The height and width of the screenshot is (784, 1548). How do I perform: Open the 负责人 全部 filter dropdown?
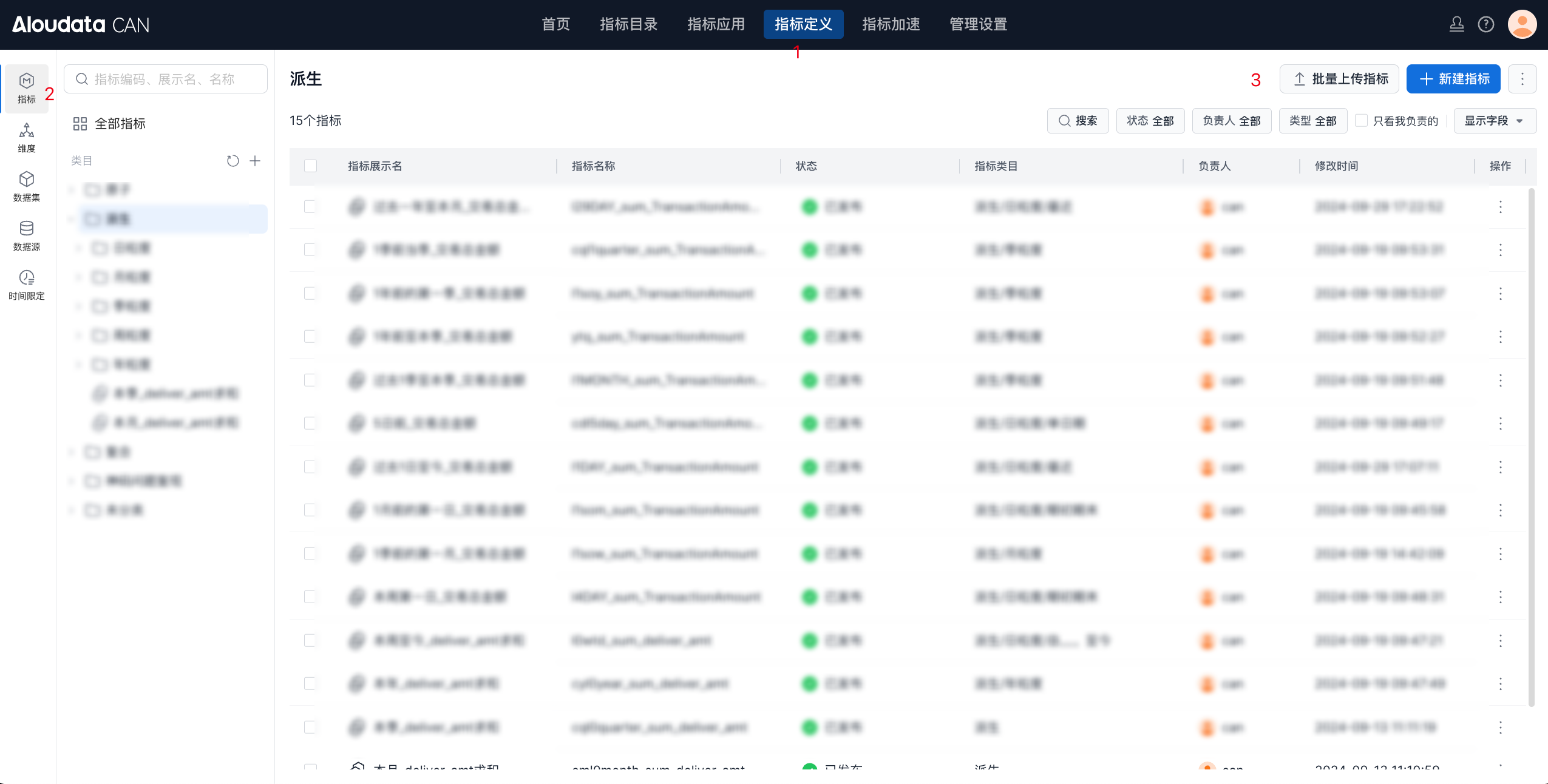1231,120
